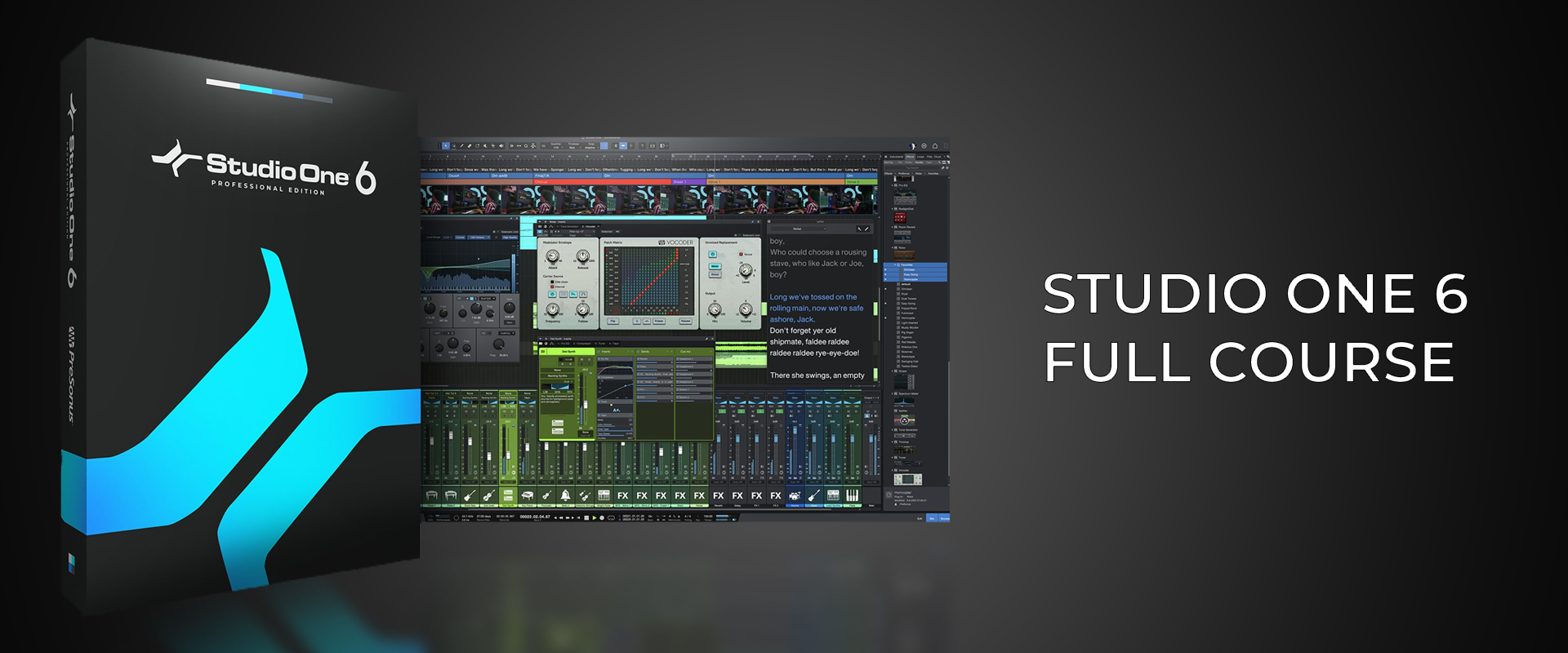
Task: Click the Vocoder Follow knob
Action: (x=583, y=310)
